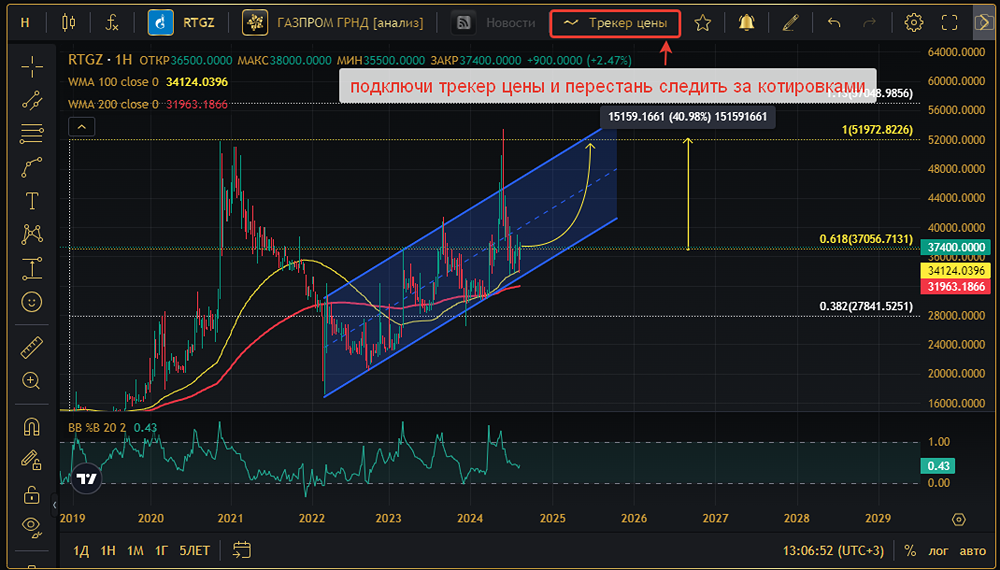Pick the Text annotation tool

click(32, 200)
